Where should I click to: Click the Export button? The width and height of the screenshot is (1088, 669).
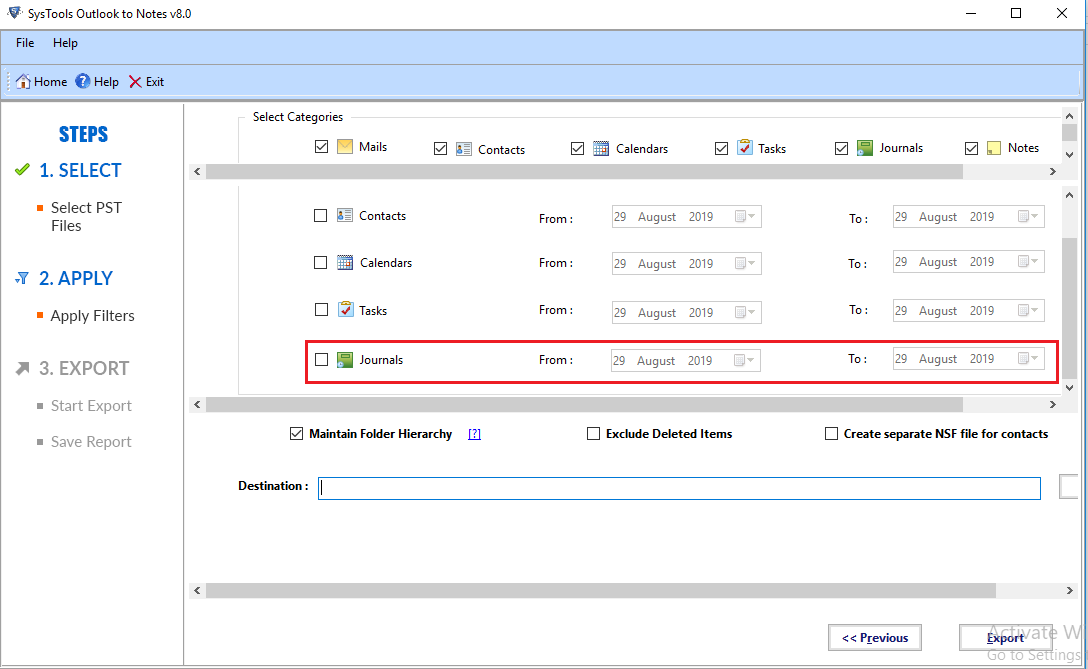[1005, 638]
